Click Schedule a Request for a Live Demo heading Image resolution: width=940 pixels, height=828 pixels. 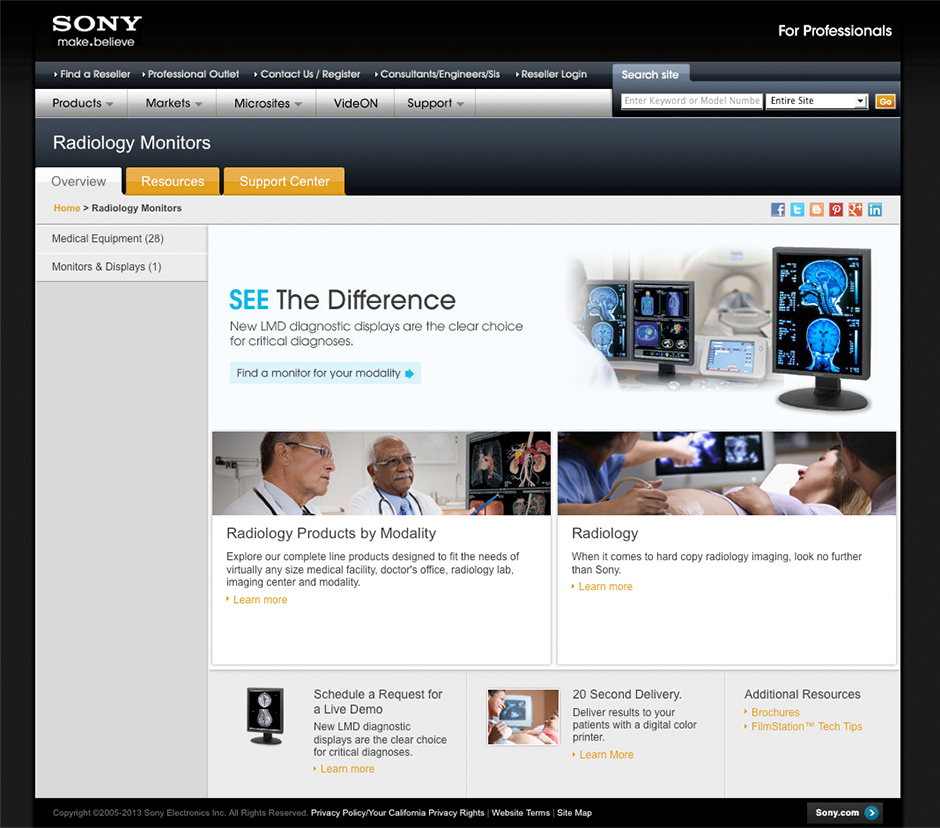point(378,701)
